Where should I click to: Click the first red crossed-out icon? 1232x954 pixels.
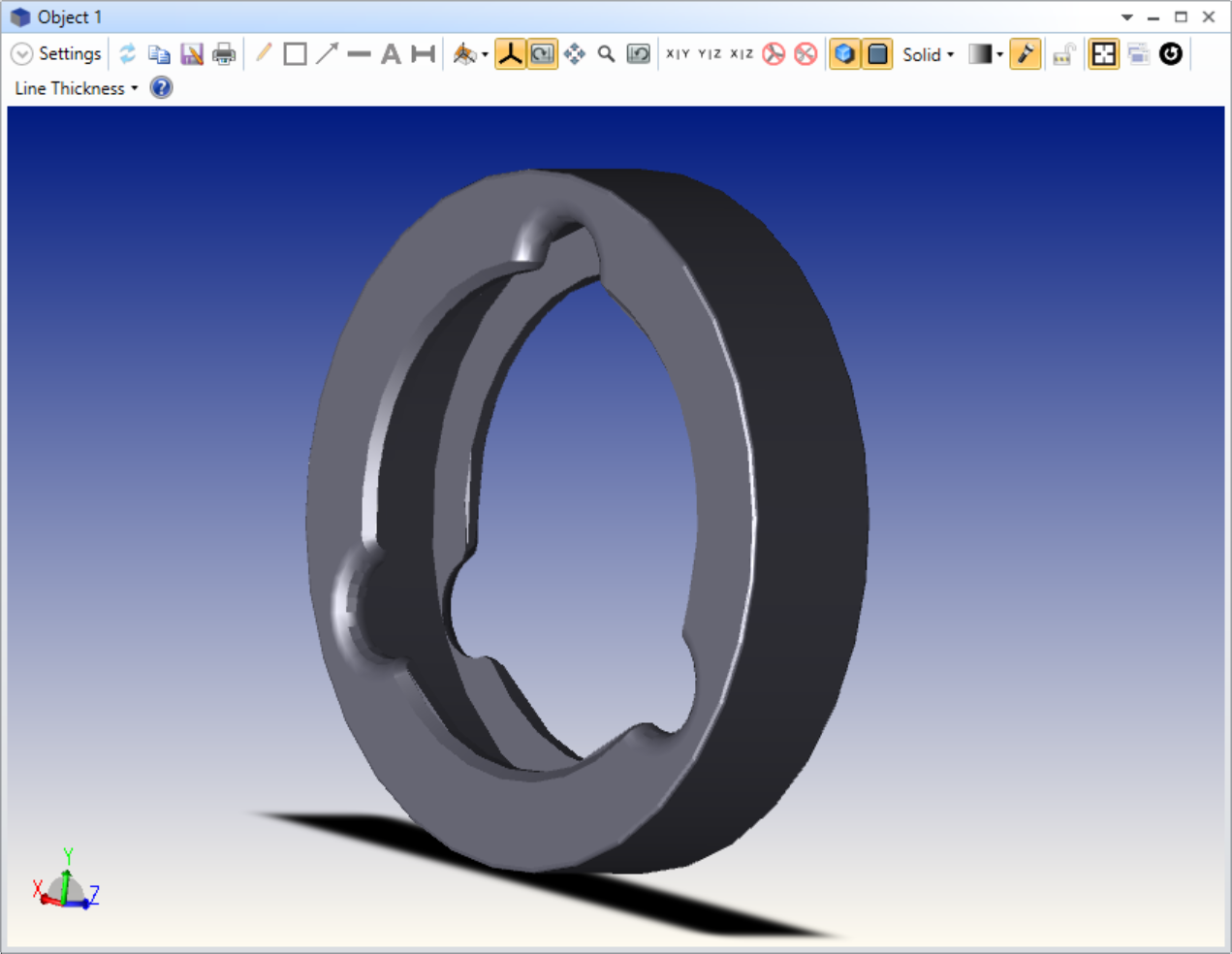[x=774, y=54]
